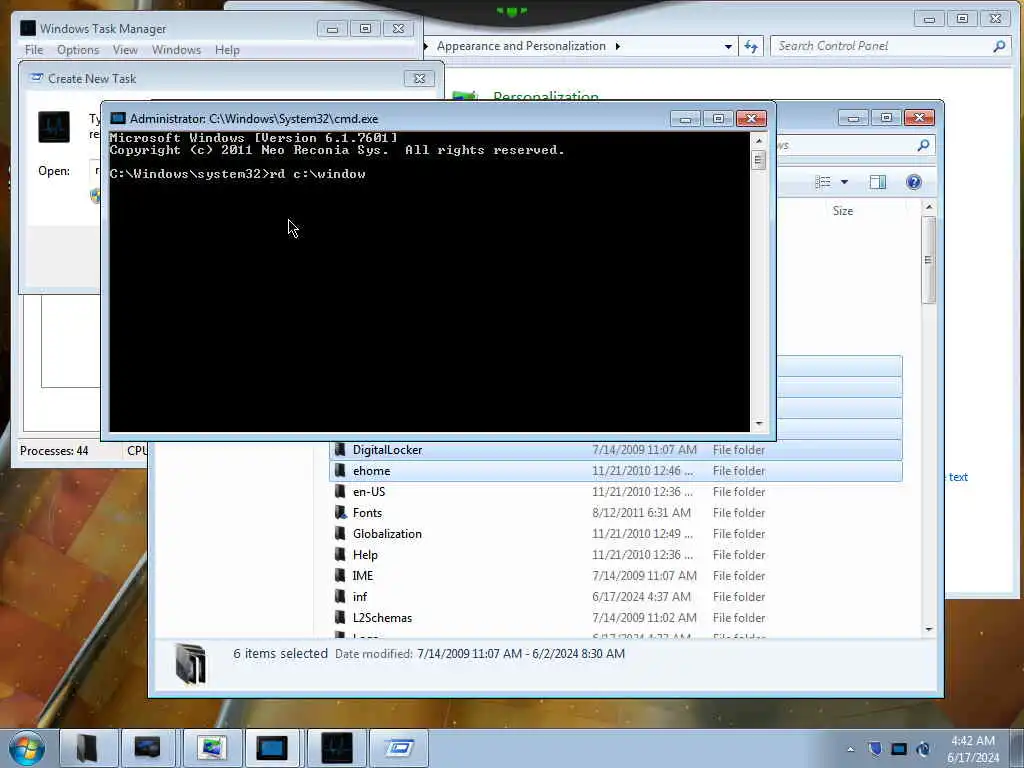Change view icon in Explorer toolbar
The height and width of the screenshot is (768, 1024).
823,182
